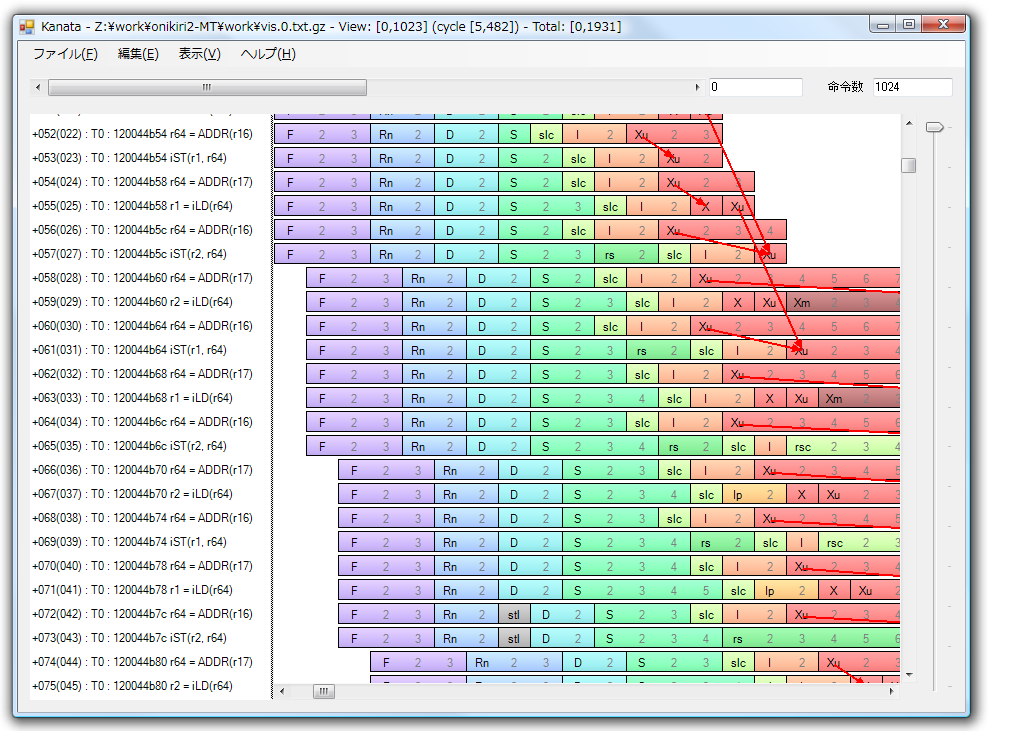This screenshot has width=1011, height=735.
Task: Click left arrow of the top scrollbar
Action: click(x=38, y=88)
